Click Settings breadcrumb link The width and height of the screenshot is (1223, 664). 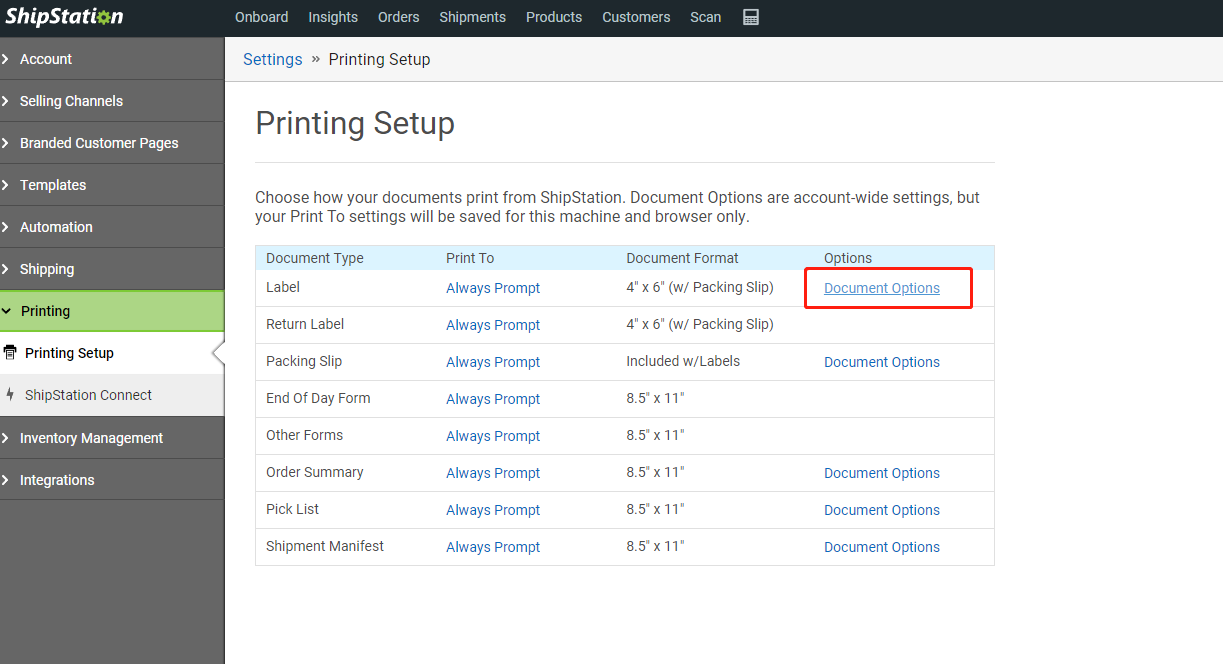click(272, 59)
